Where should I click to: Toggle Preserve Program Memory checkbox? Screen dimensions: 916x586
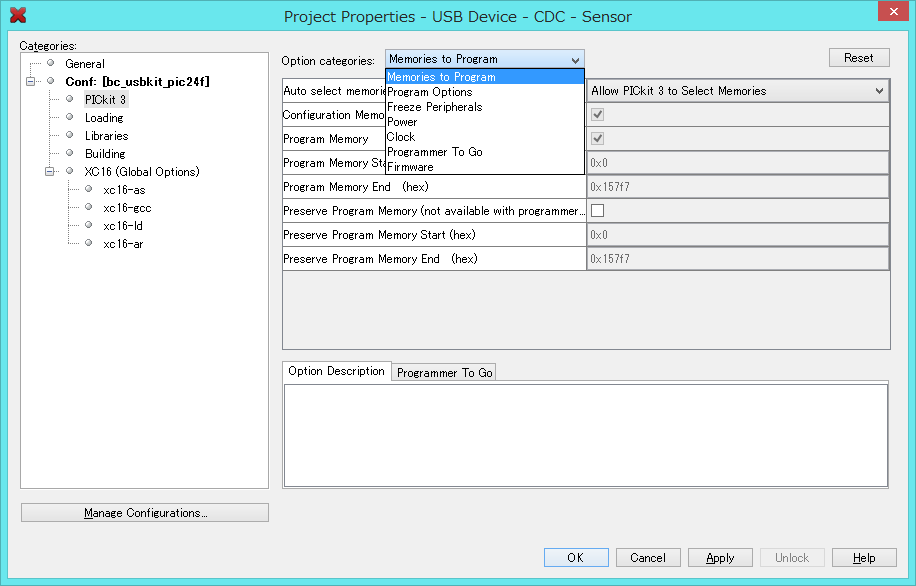tap(598, 211)
